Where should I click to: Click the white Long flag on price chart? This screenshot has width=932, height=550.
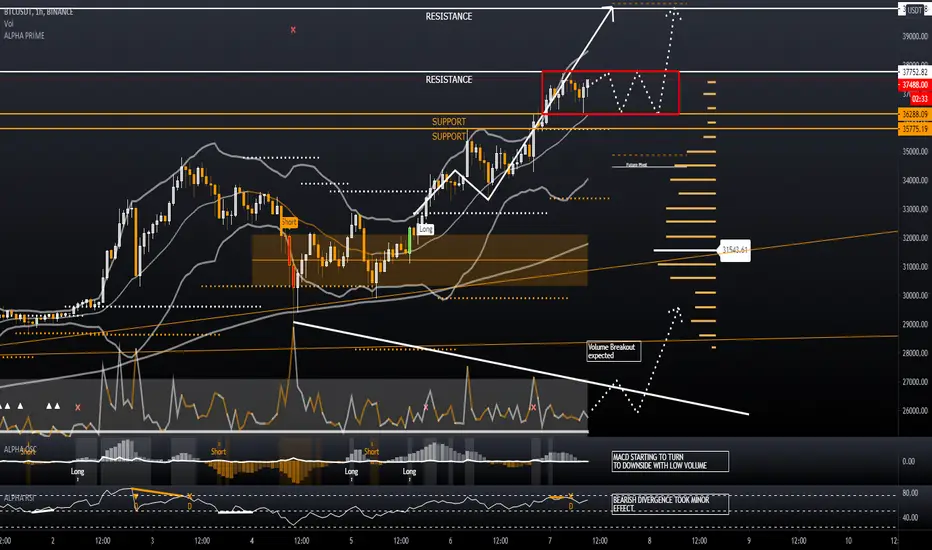(x=426, y=229)
